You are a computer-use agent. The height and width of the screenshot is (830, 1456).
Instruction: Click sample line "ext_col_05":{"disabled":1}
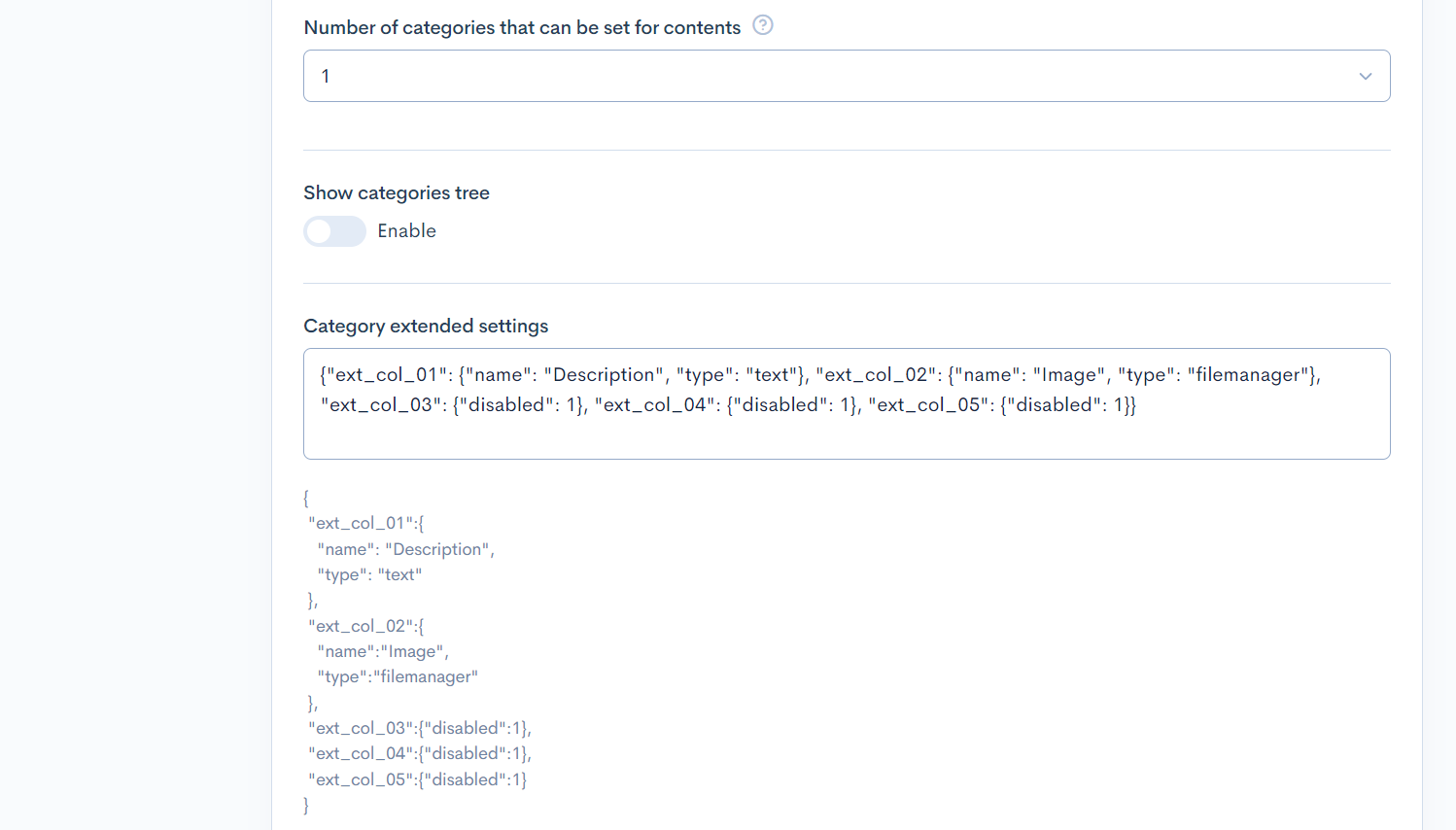point(418,779)
